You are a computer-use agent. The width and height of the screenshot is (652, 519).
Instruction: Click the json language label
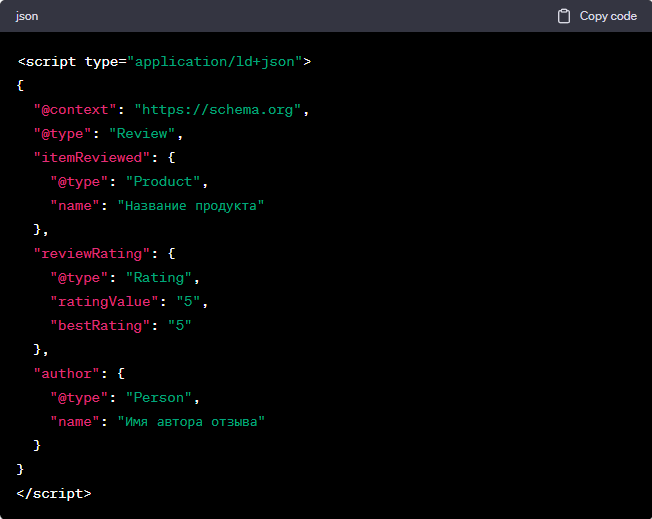coord(27,16)
